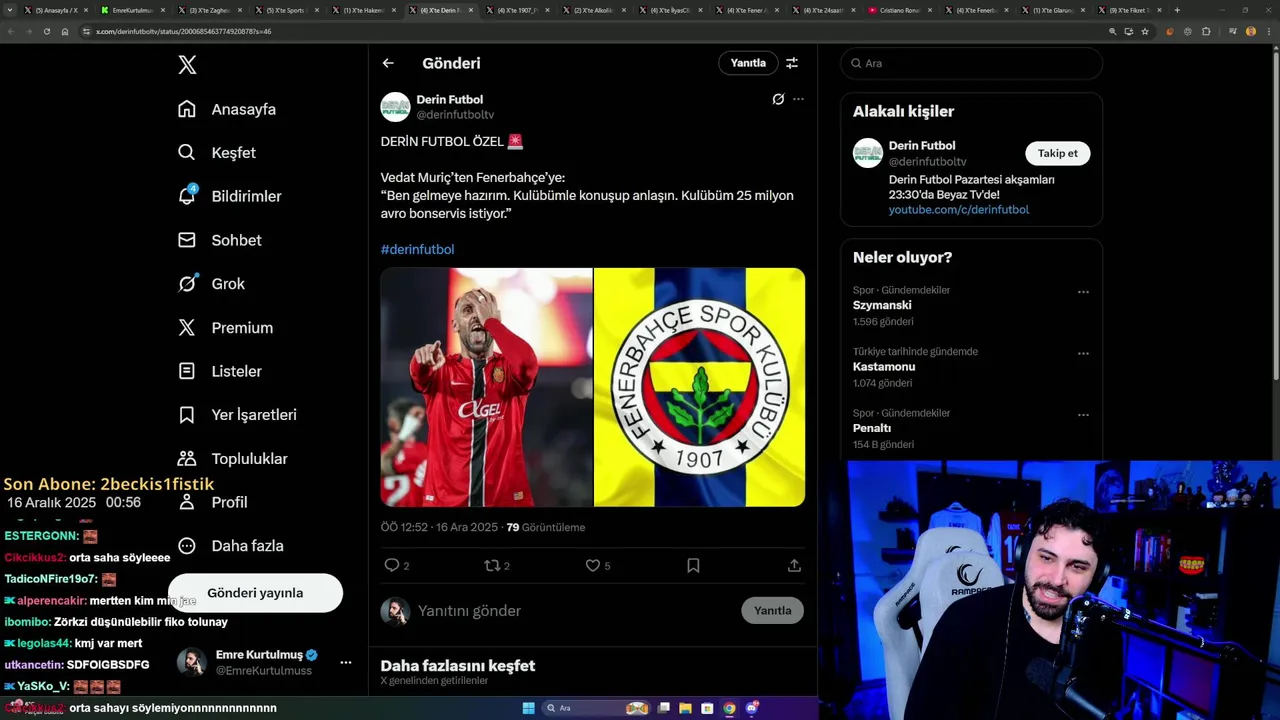Open Microsoft Store from taskbar

click(x=707, y=708)
